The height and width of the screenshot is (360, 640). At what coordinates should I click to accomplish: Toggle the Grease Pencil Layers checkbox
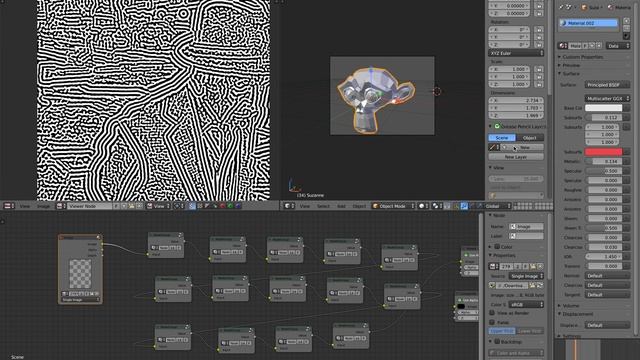click(x=497, y=127)
